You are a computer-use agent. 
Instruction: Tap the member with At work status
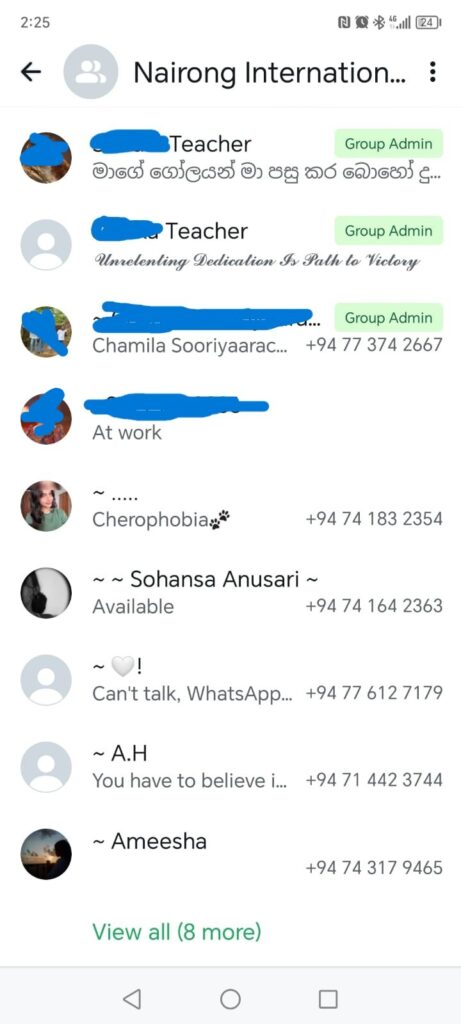click(x=230, y=419)
